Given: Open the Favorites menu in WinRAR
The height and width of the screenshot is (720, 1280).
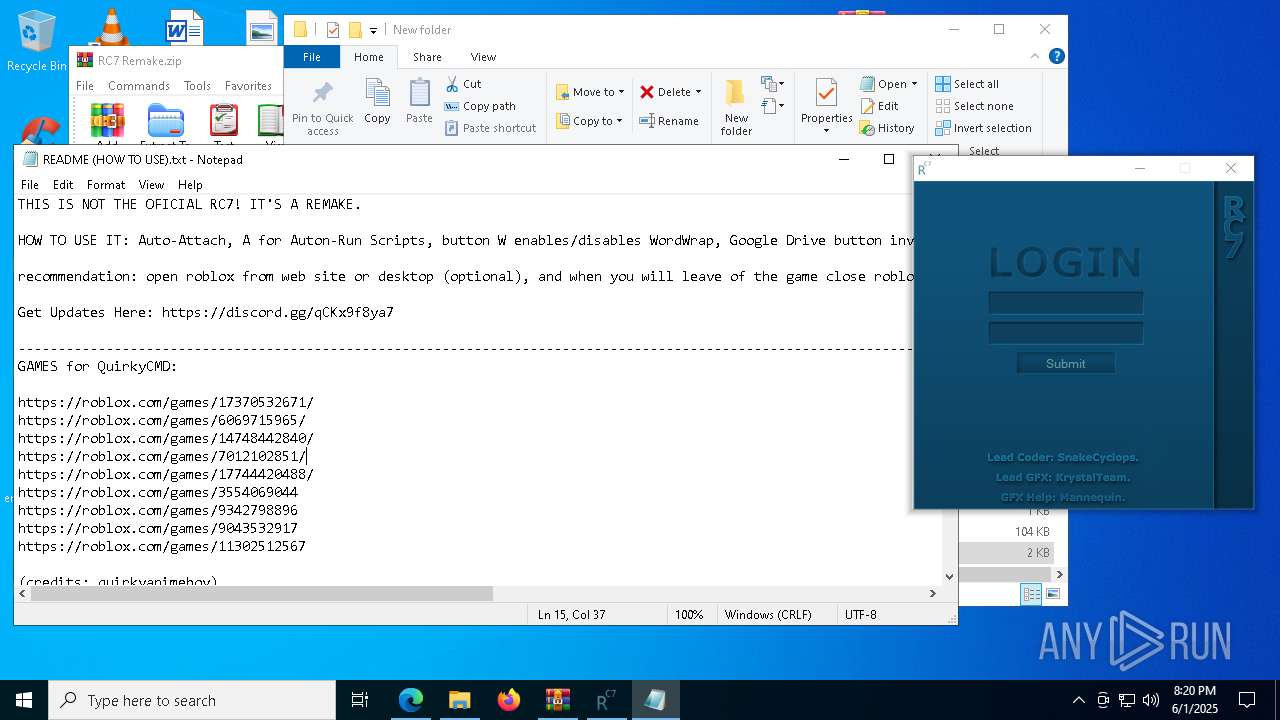Looking at the screenshot, I should tap(248, 86).
